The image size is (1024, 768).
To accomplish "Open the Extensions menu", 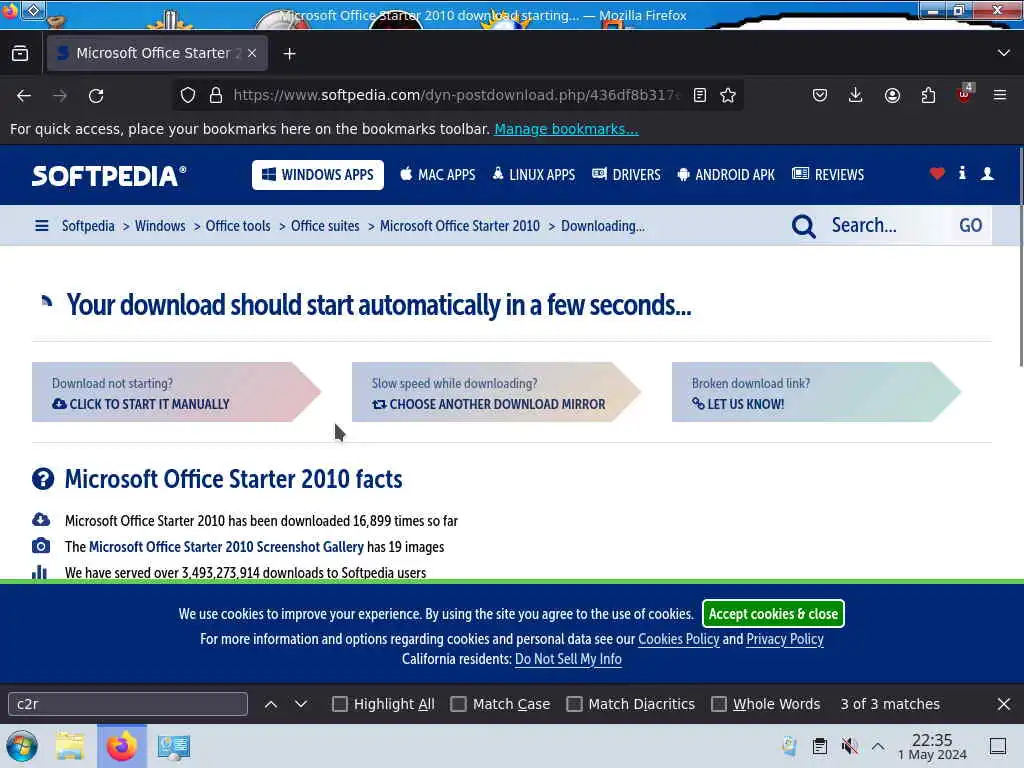I will pos(928,95).
